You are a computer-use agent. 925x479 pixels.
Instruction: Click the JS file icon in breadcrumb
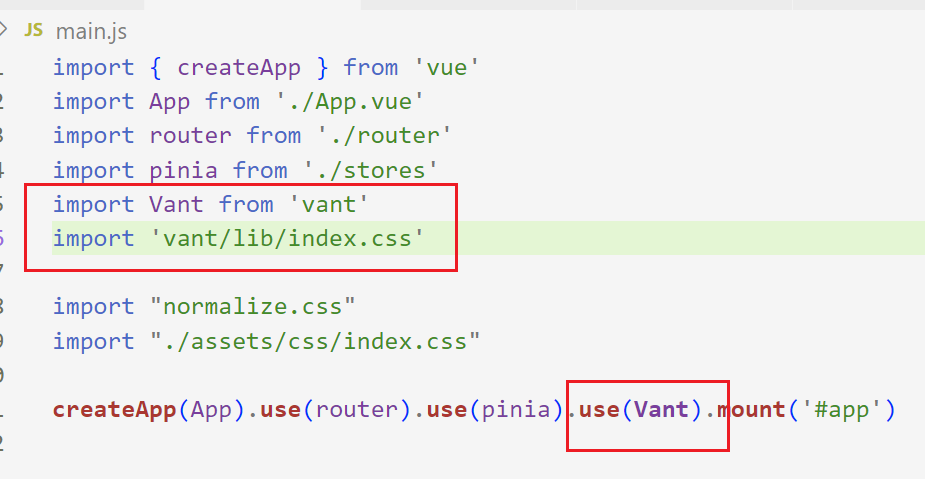pyautogui.click(x=33, y=30)
